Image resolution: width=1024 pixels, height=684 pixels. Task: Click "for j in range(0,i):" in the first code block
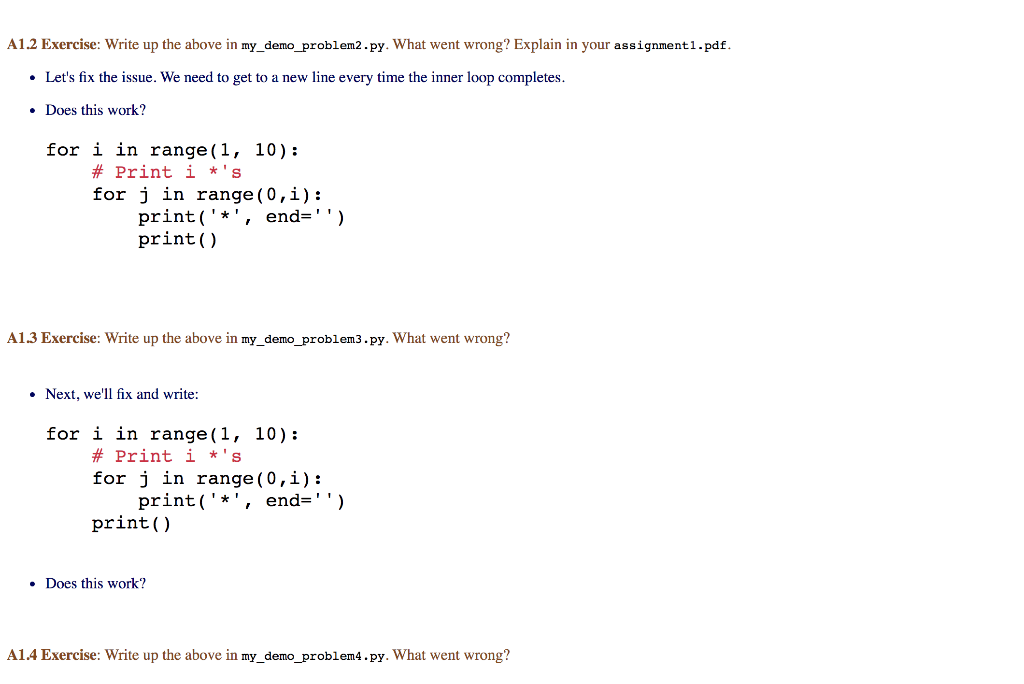pos(207,195)
